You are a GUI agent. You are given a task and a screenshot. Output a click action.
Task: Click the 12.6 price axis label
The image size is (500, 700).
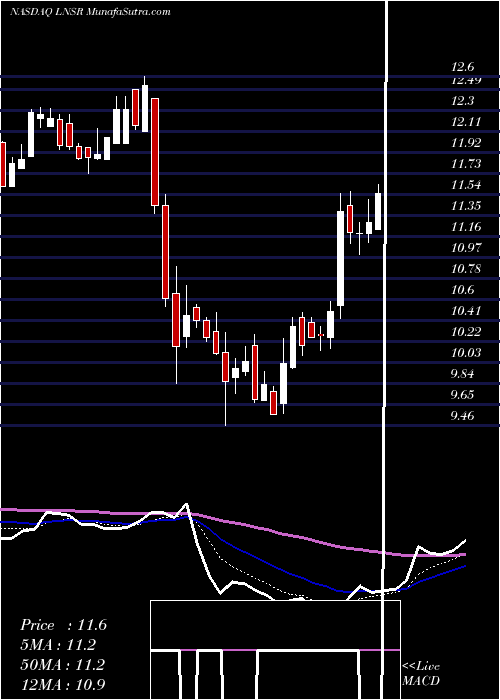(462, 67)
